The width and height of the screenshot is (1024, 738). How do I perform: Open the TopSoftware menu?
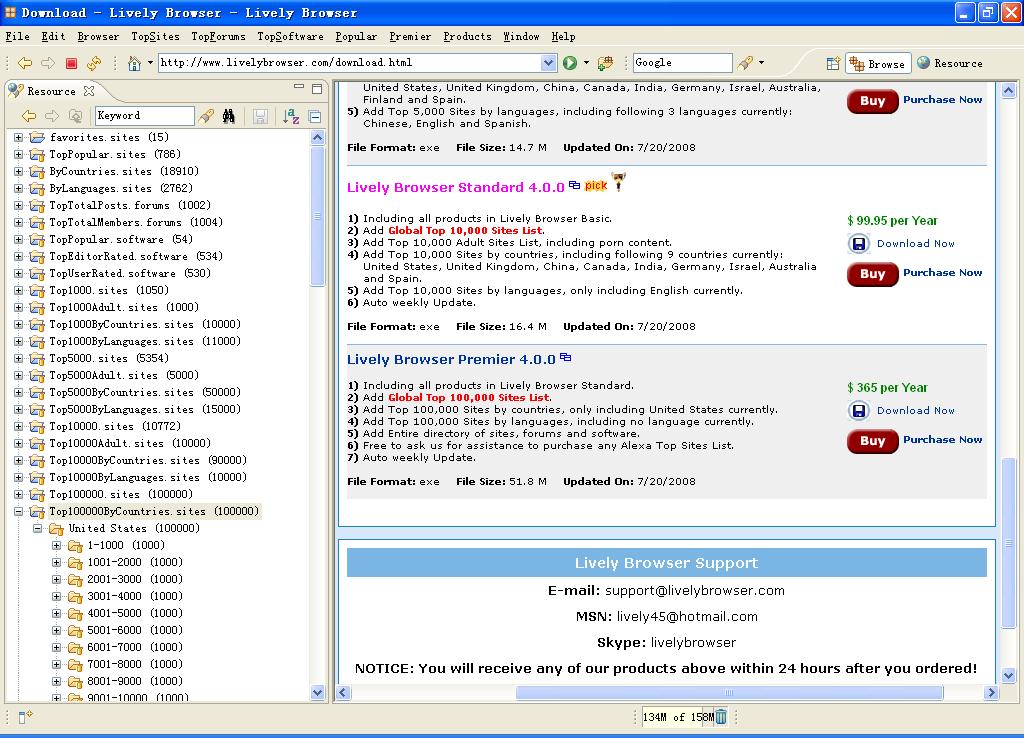pyautogui.click(x=290, y=37)
